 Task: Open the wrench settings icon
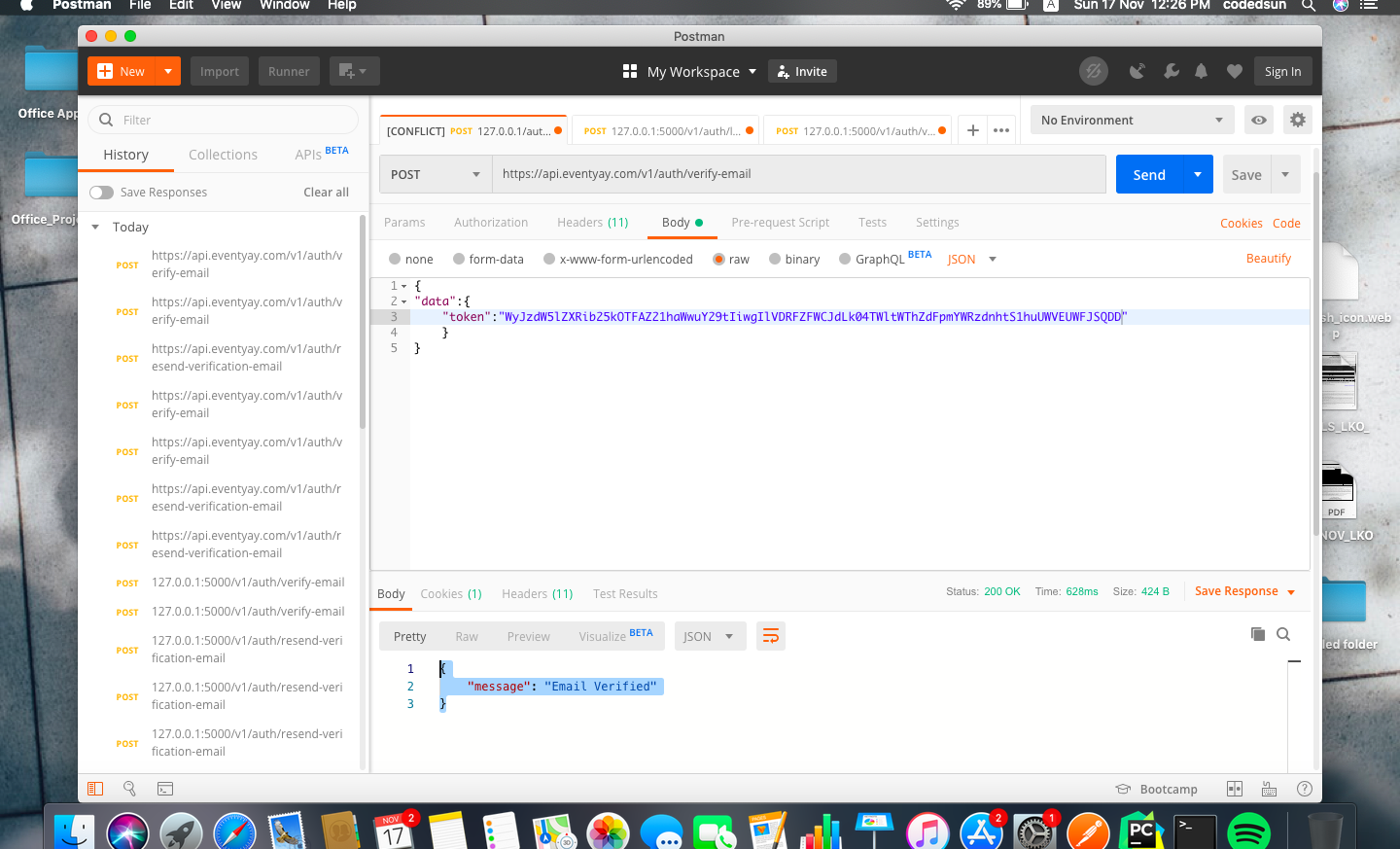coord(1171,71)
